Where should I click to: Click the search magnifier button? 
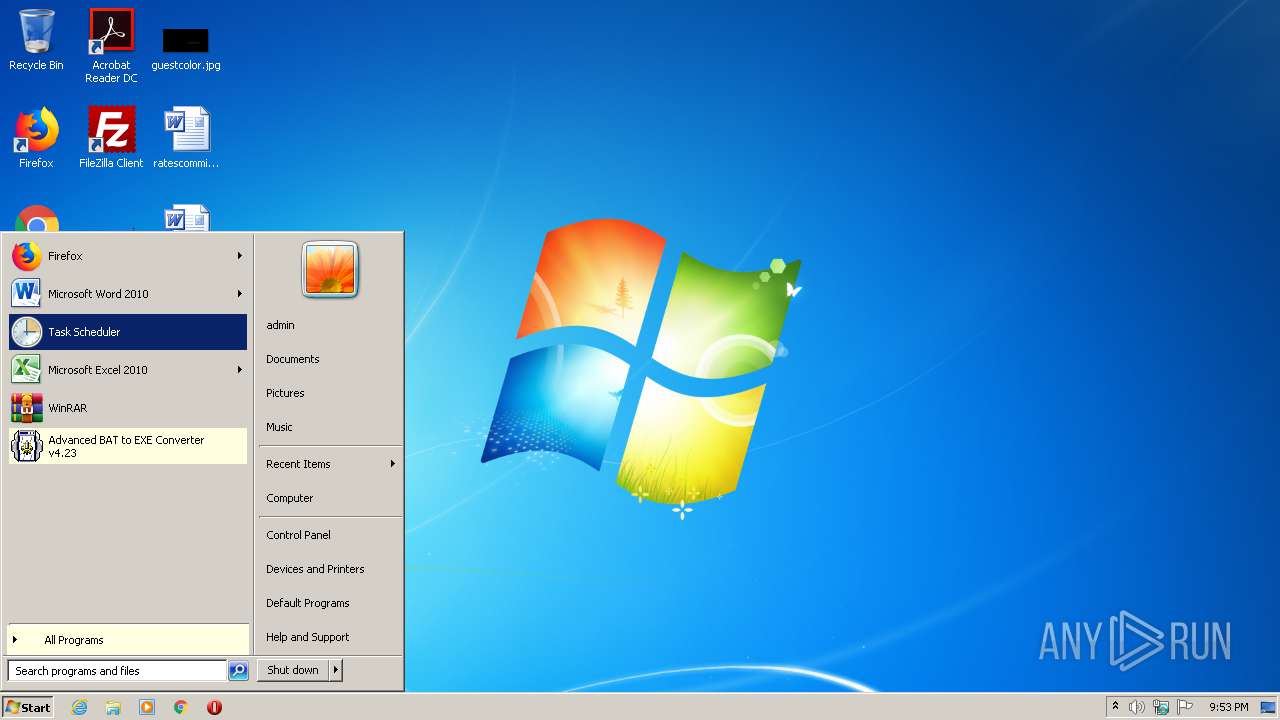(x=238, y=671)
